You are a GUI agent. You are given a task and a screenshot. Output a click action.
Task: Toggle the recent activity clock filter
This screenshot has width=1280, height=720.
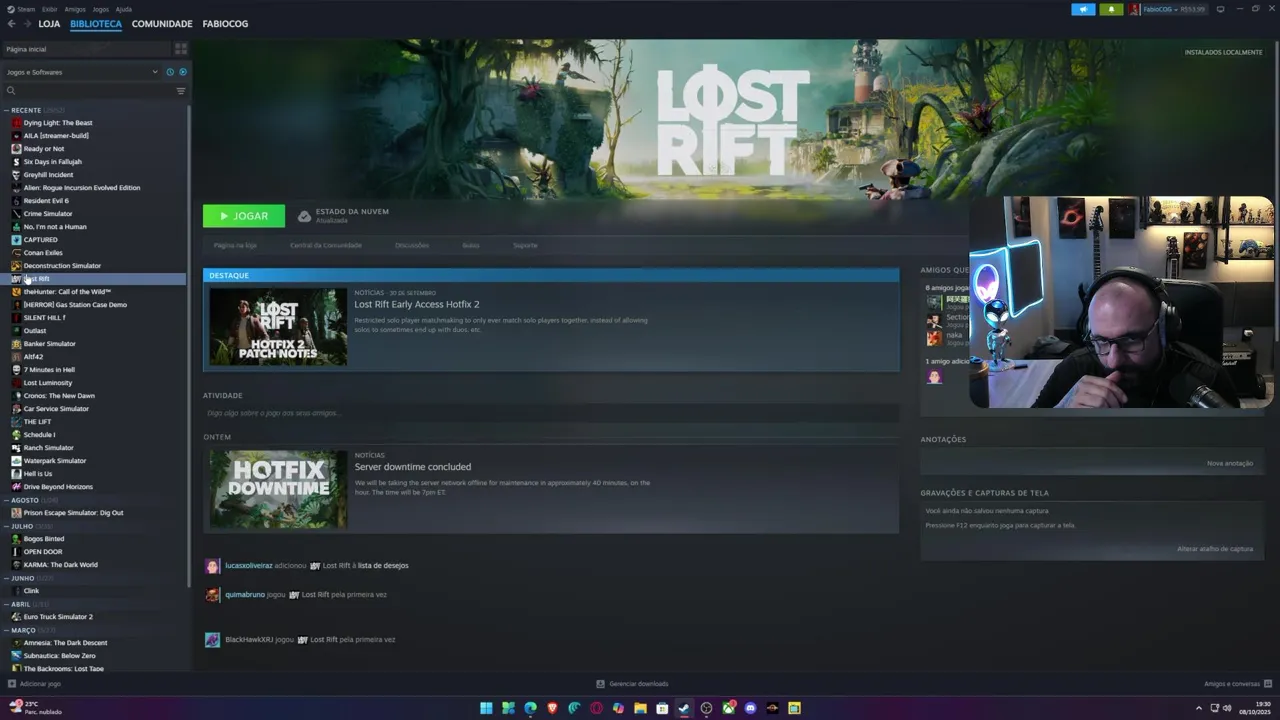170,72
